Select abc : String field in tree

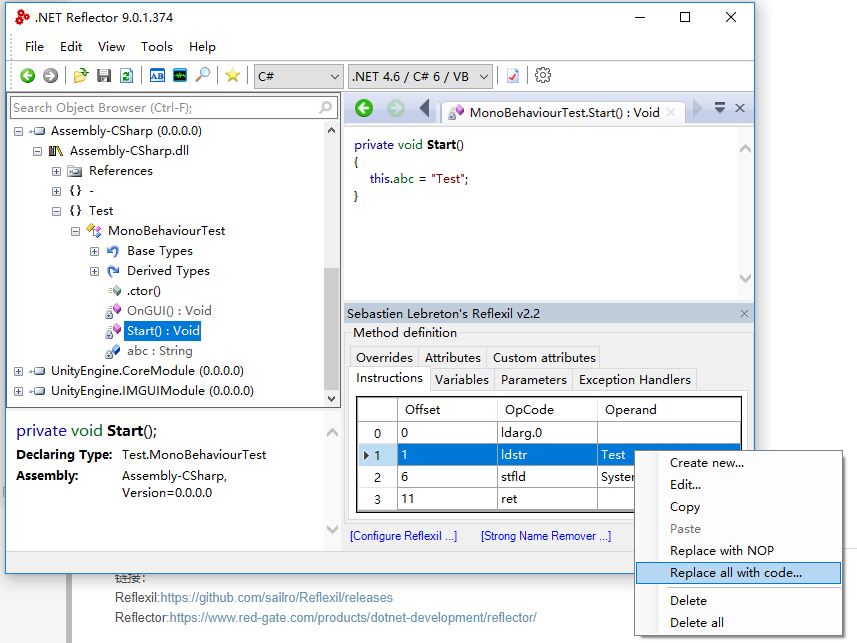[x=160, y=351]
